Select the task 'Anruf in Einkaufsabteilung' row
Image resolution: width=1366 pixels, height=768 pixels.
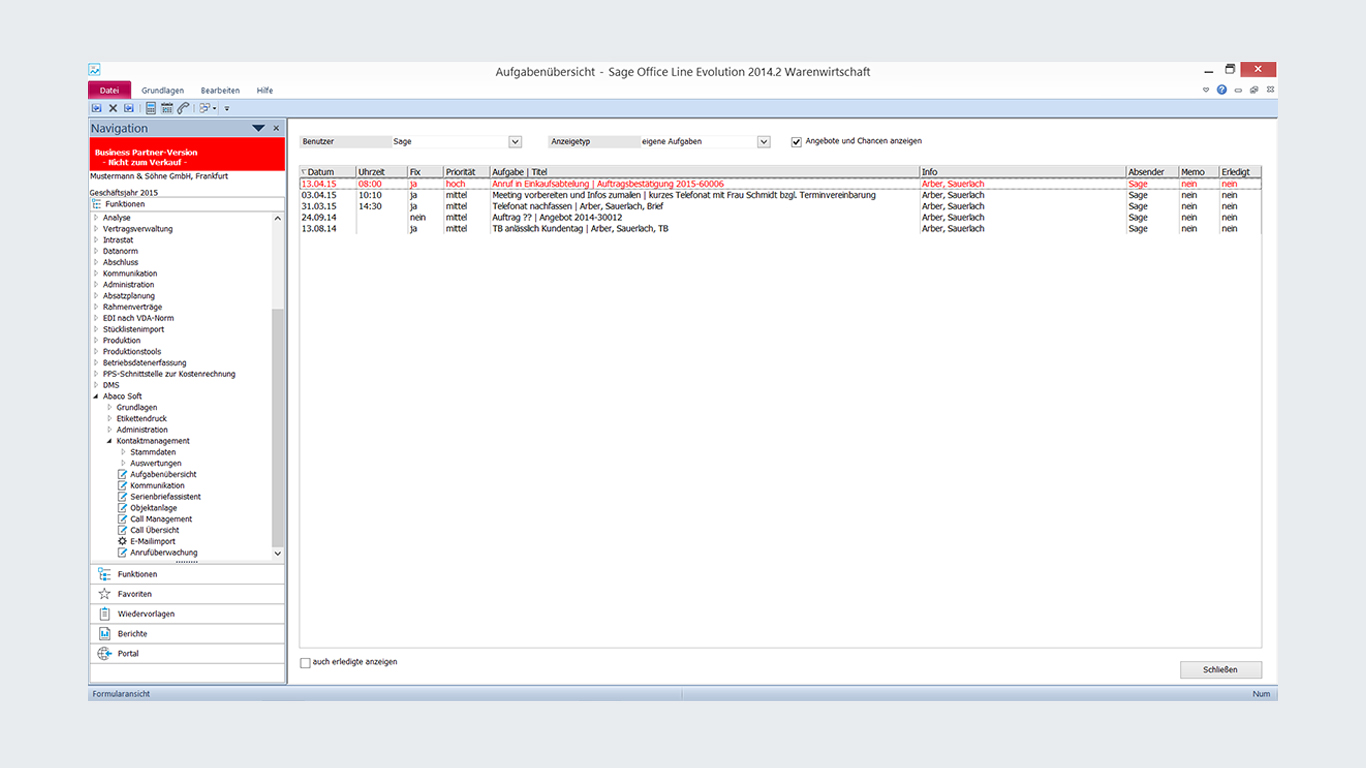[780, 184]
